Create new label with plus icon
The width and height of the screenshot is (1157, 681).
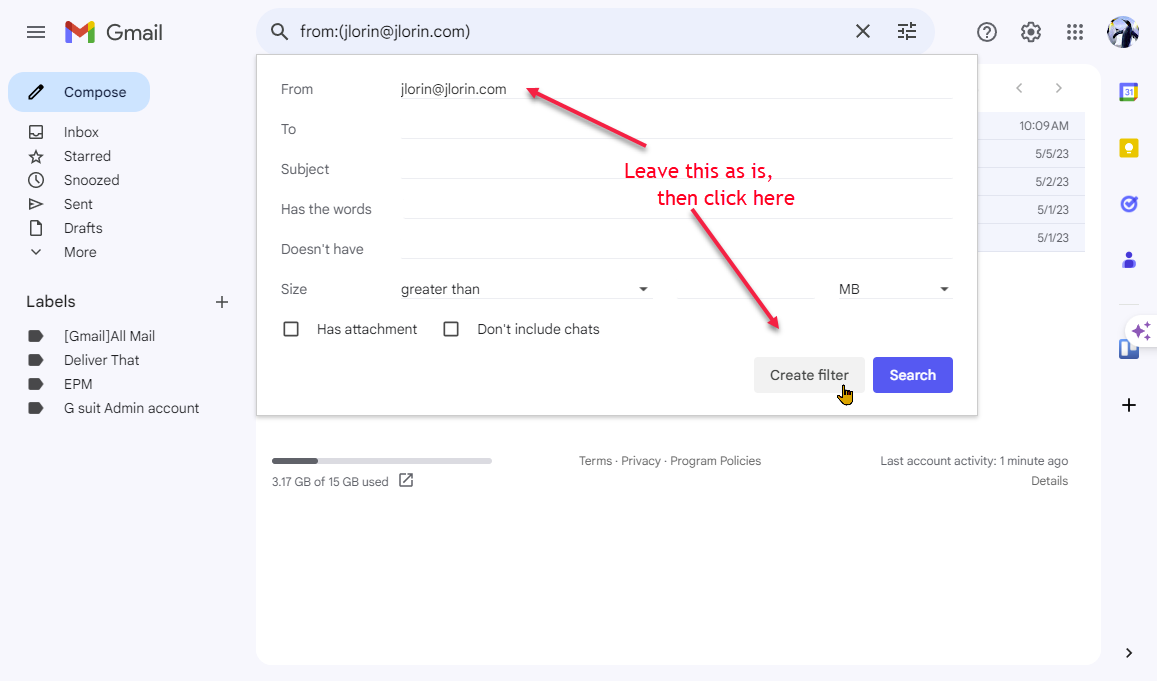(x=221, y=302)
